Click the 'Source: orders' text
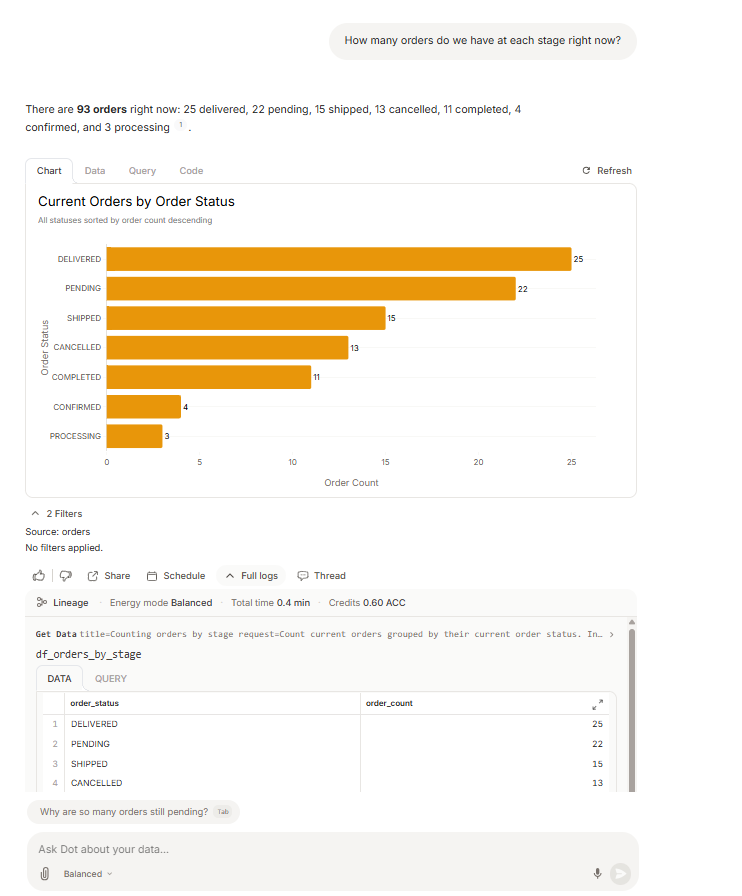This screenshot has width=742, height=896. pyautogui.click(x=58, y=531)
